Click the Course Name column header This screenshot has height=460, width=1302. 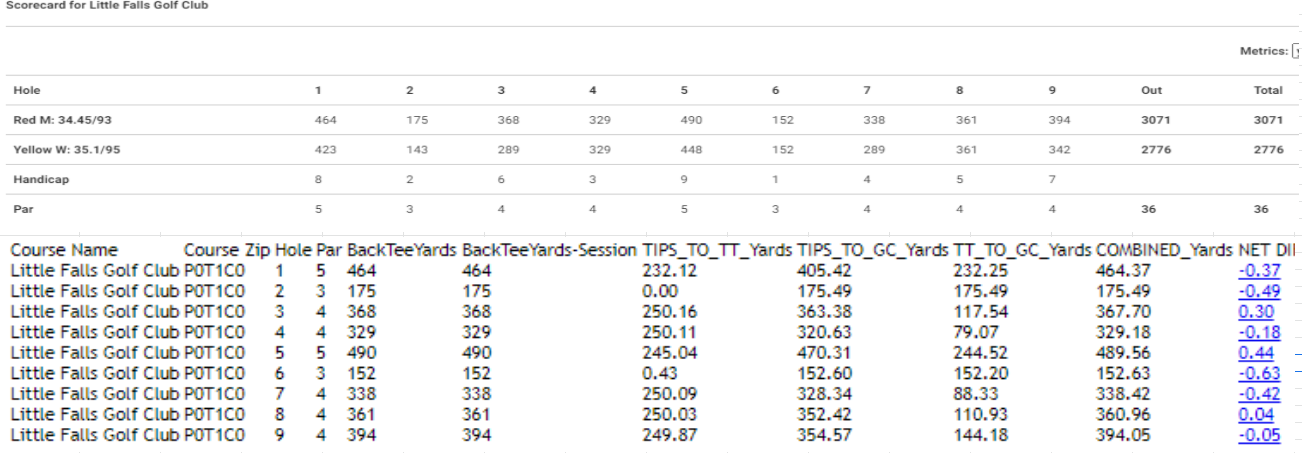[x=64, y=249]
